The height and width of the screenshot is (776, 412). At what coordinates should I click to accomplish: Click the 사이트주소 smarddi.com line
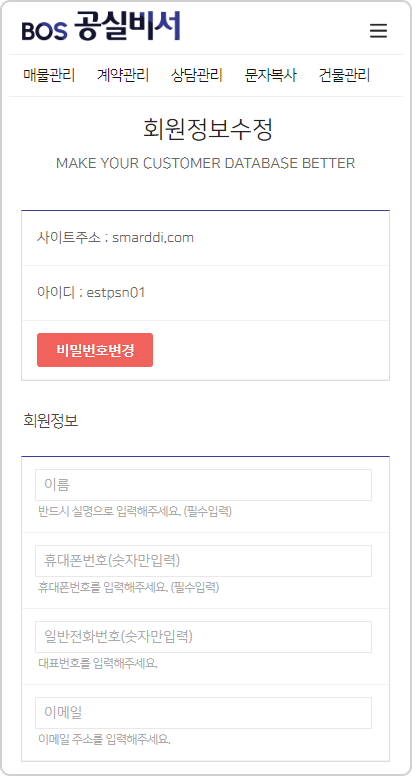click(115, 238)
